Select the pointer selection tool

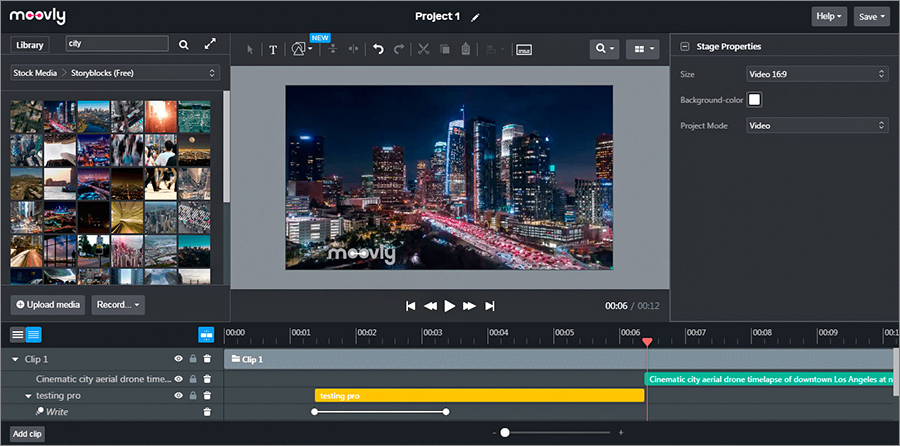point(250,49)
